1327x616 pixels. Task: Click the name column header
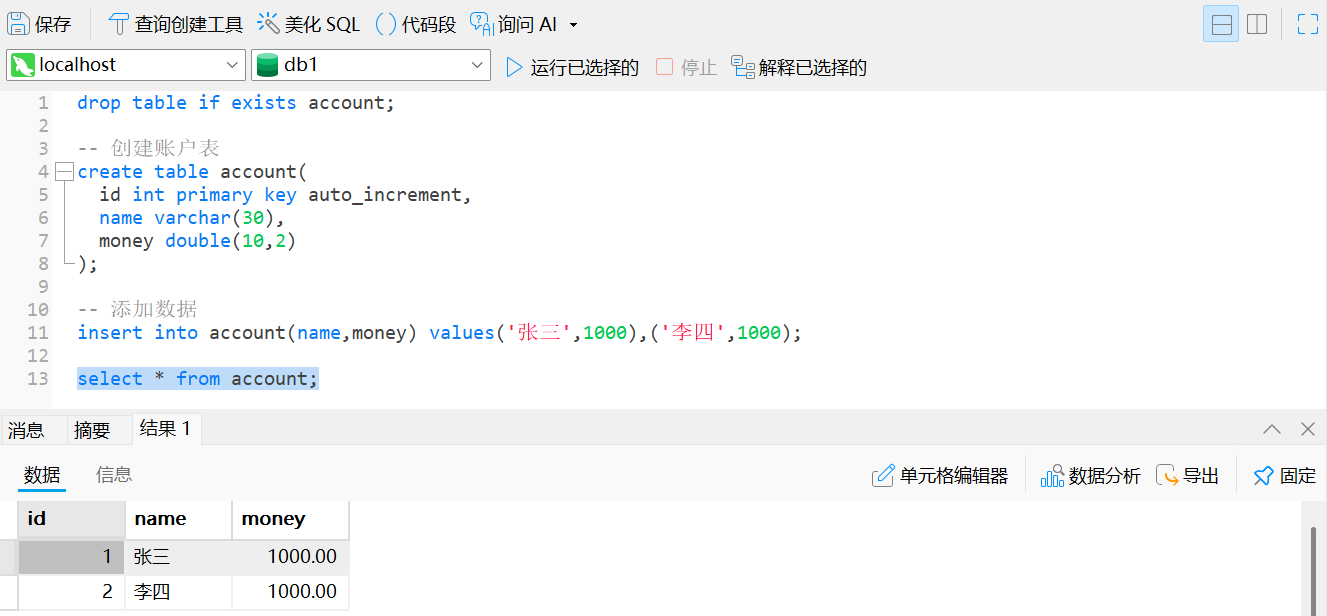[178, 519]
